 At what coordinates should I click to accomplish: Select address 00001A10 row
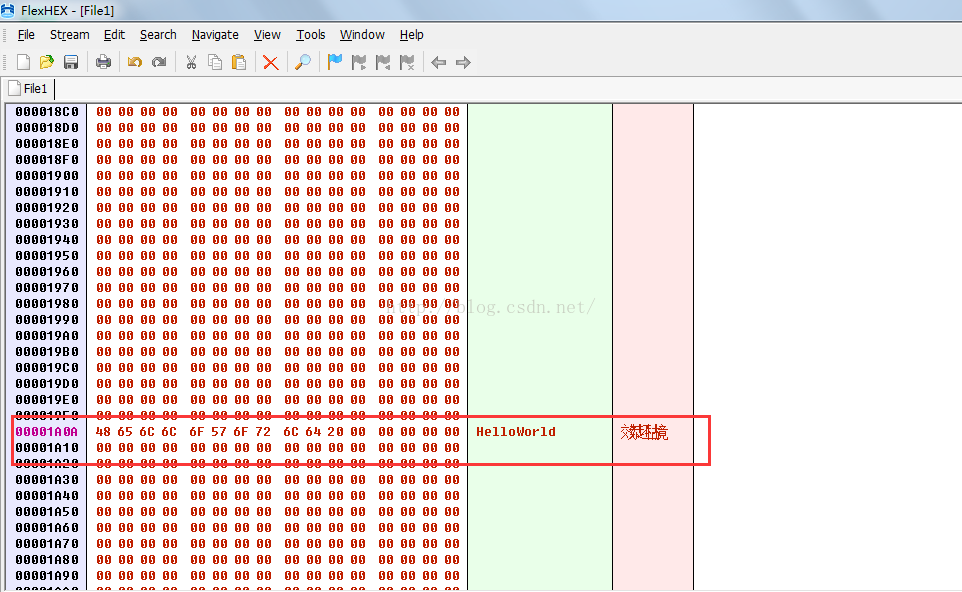coord(47,448)
